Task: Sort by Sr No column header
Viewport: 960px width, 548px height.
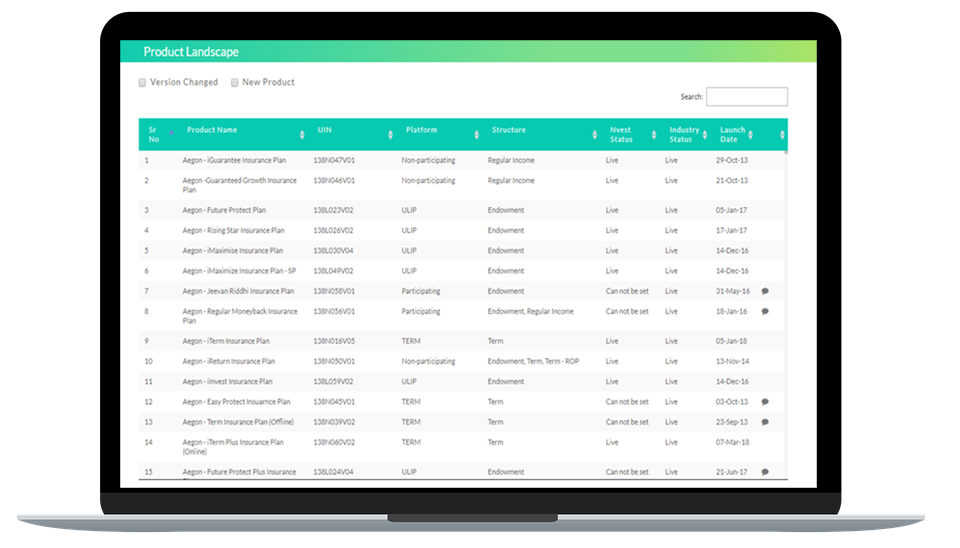Action: [153, 135]
